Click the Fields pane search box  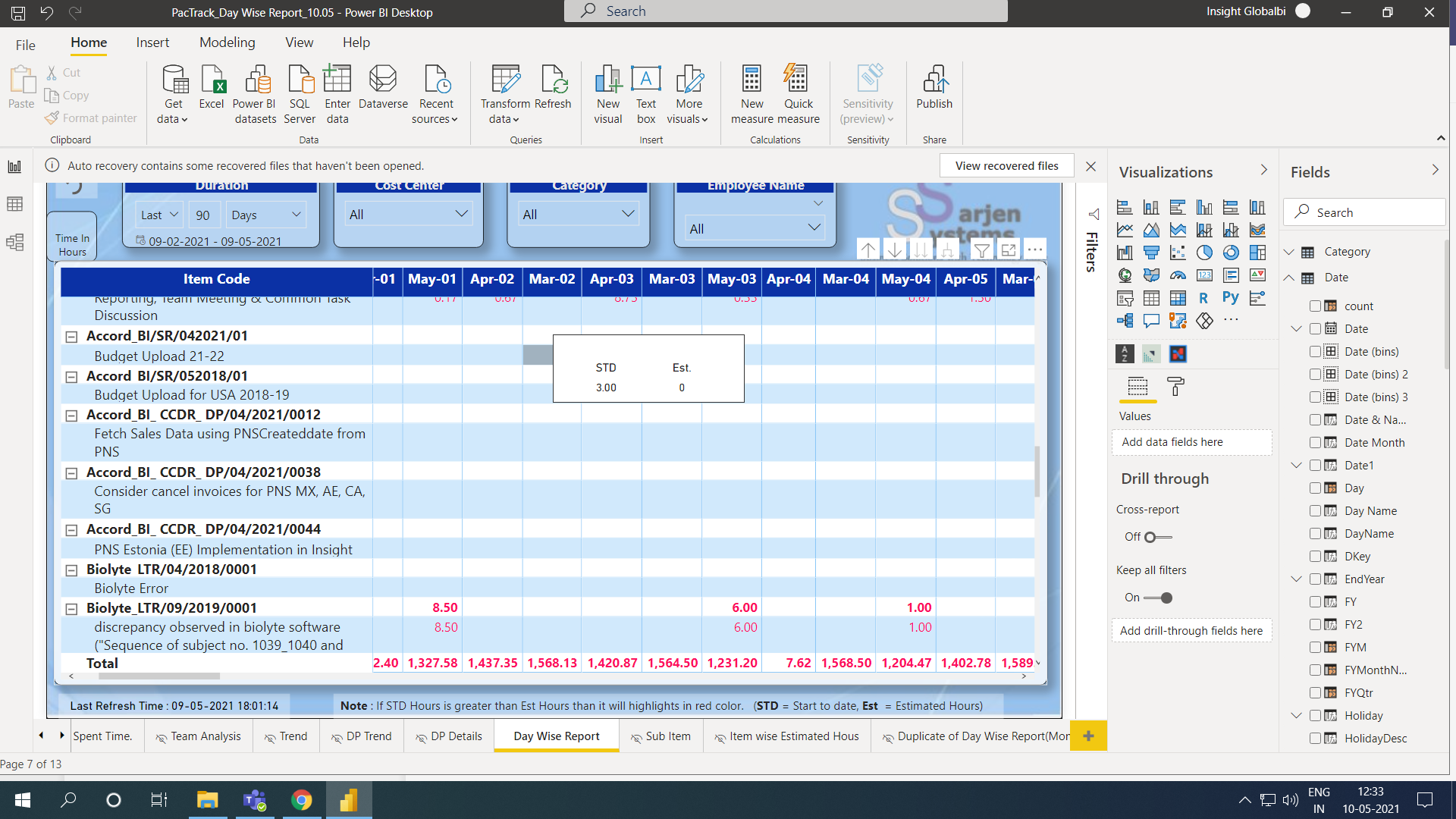(x=1364, y=212)
